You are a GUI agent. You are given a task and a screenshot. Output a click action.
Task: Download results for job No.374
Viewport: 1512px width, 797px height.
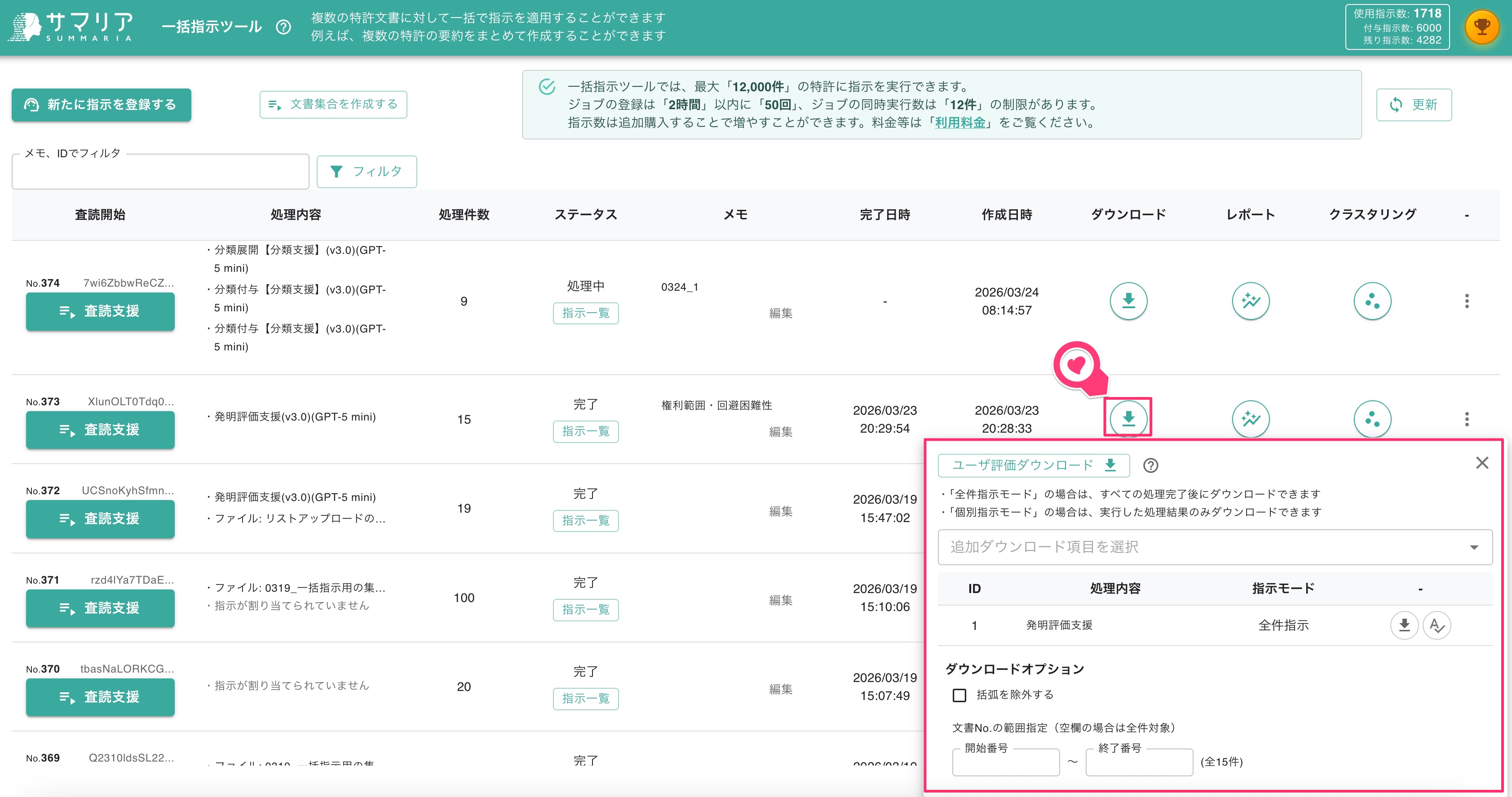pyautogui.click(x=1128, y=301)
